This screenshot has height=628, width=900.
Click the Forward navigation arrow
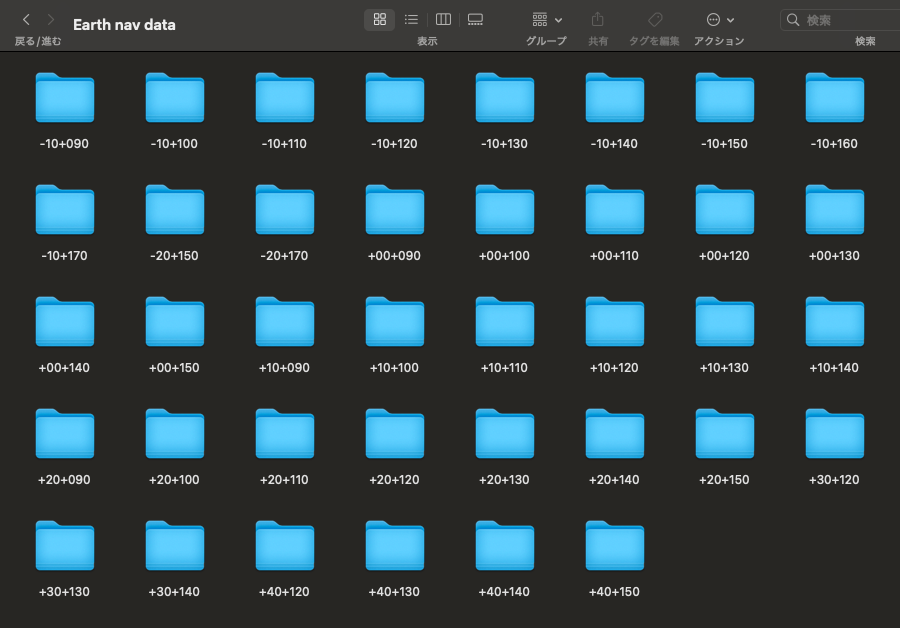pyautogui.click(x=51, y=20)
